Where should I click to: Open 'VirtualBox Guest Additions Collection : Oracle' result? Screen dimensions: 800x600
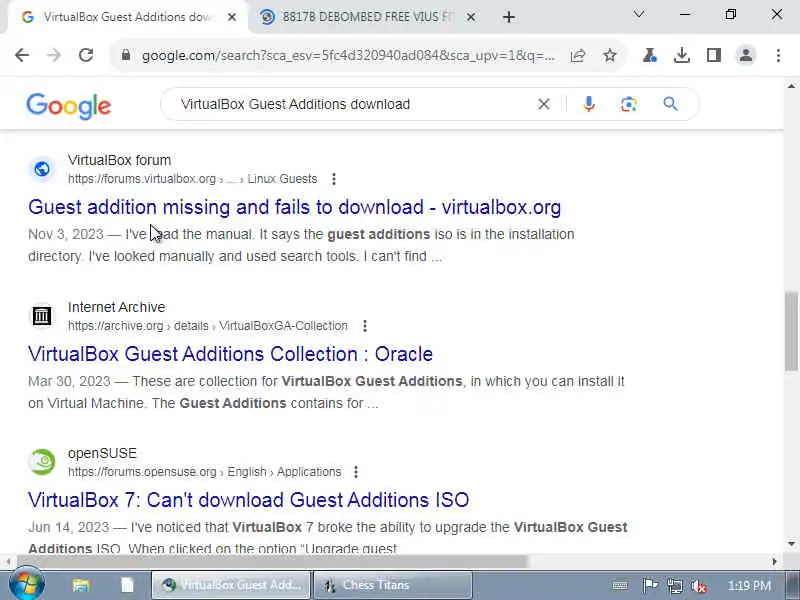pyautogui.click(x=230, y=354)
